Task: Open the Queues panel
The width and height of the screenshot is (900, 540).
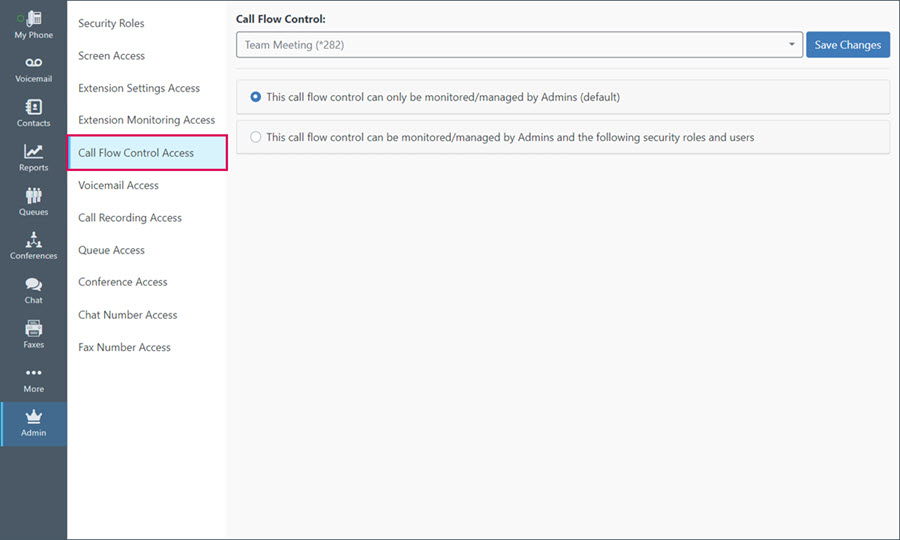Action: (33, 203)
